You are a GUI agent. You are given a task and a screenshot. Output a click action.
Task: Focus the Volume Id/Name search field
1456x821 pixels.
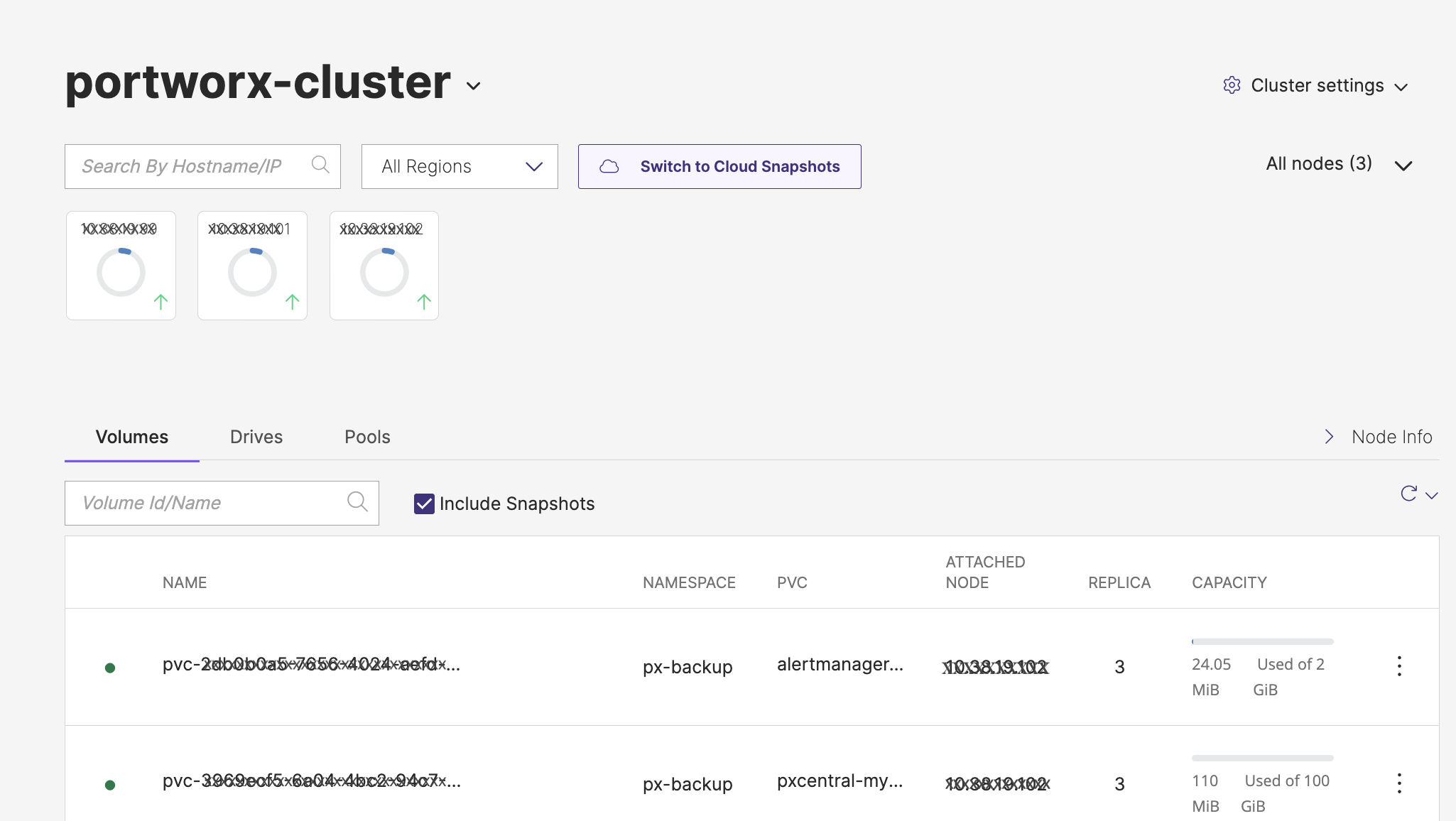point(222,503)
